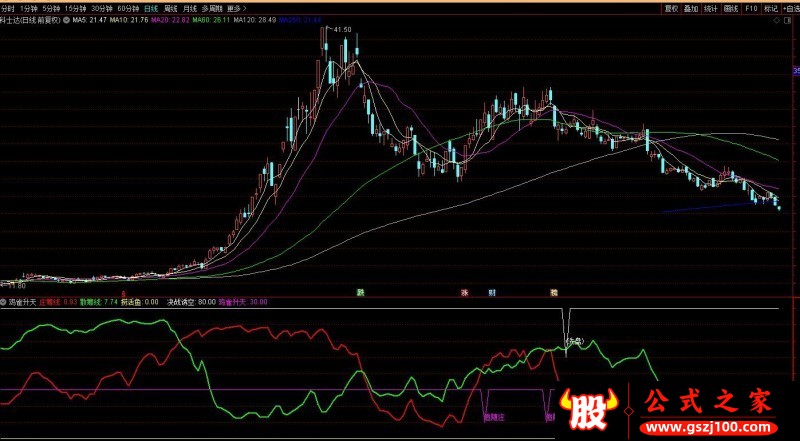800x441 pixels.
Task: Click the 梢舌鱼: 0.00 label
Action: coord(140,302)
